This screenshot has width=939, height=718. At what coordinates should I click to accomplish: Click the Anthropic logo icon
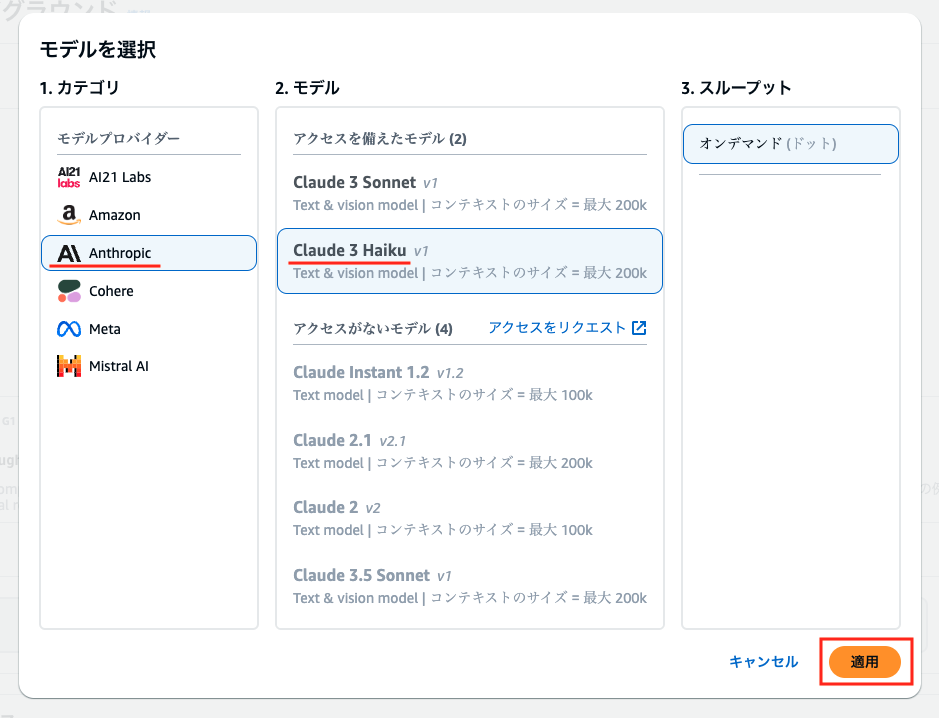(x=69, y=253)
